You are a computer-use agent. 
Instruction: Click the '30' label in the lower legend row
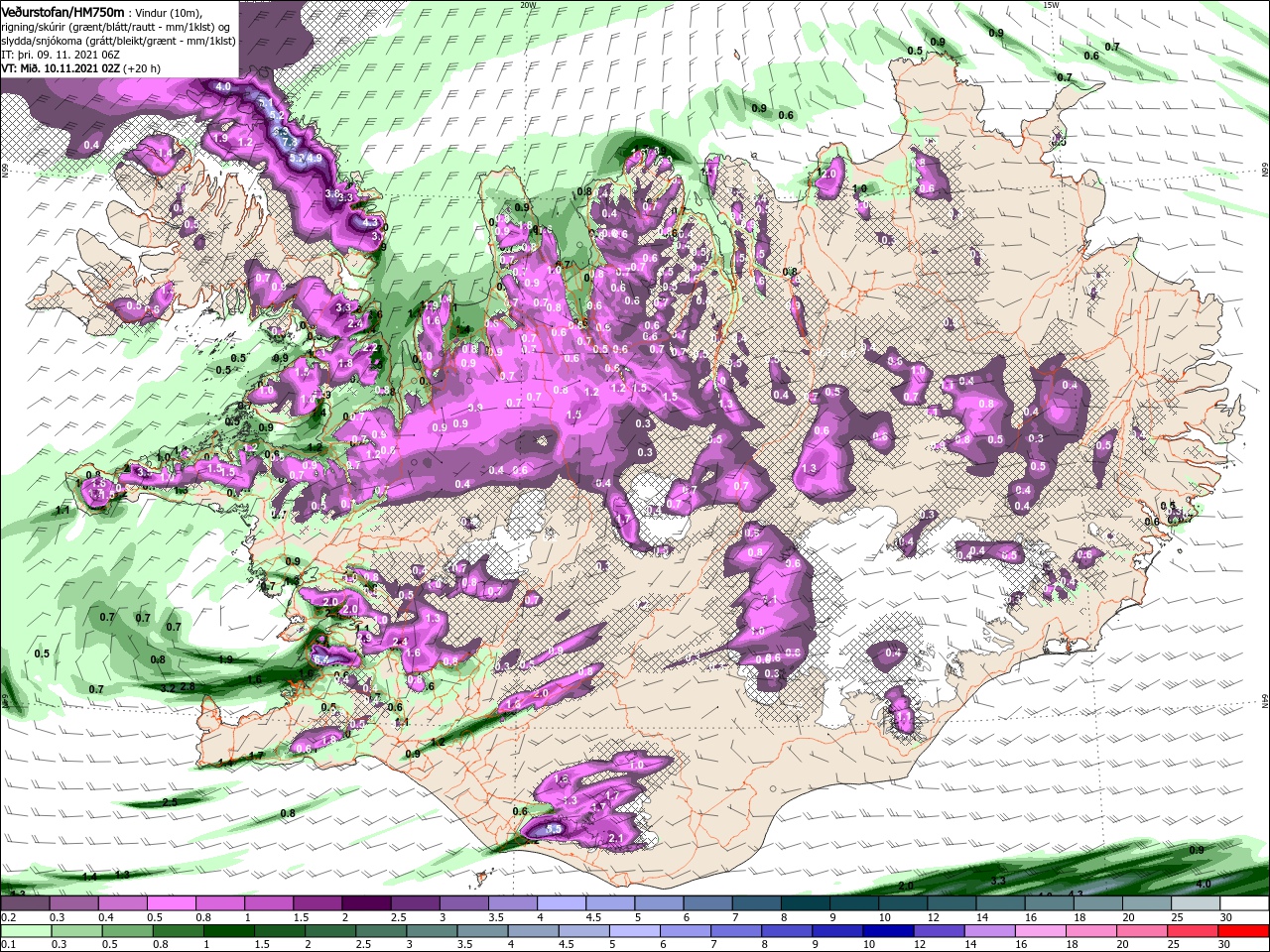coord(1226,945)
